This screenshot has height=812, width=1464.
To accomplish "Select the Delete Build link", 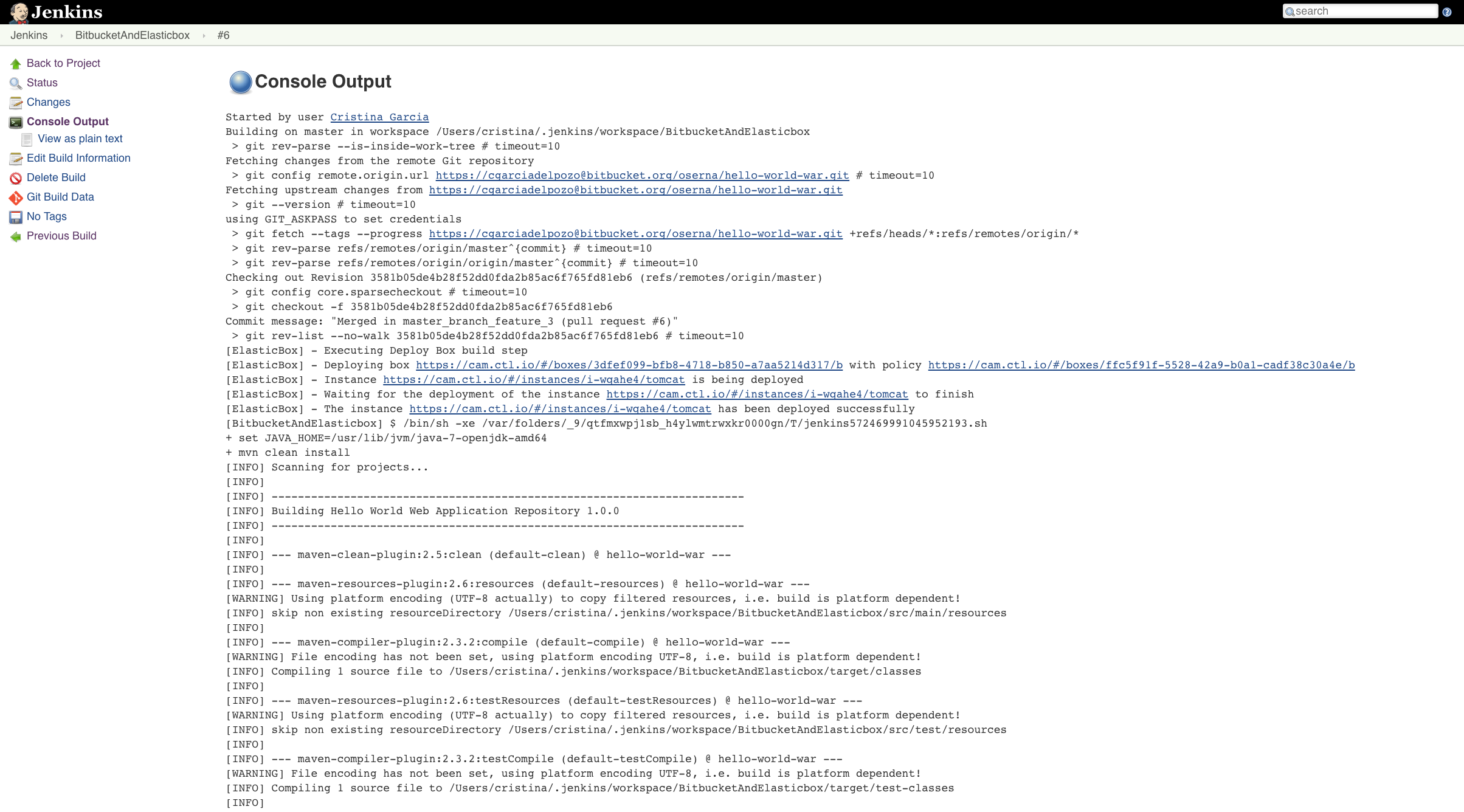I will (x=56, y=177).
